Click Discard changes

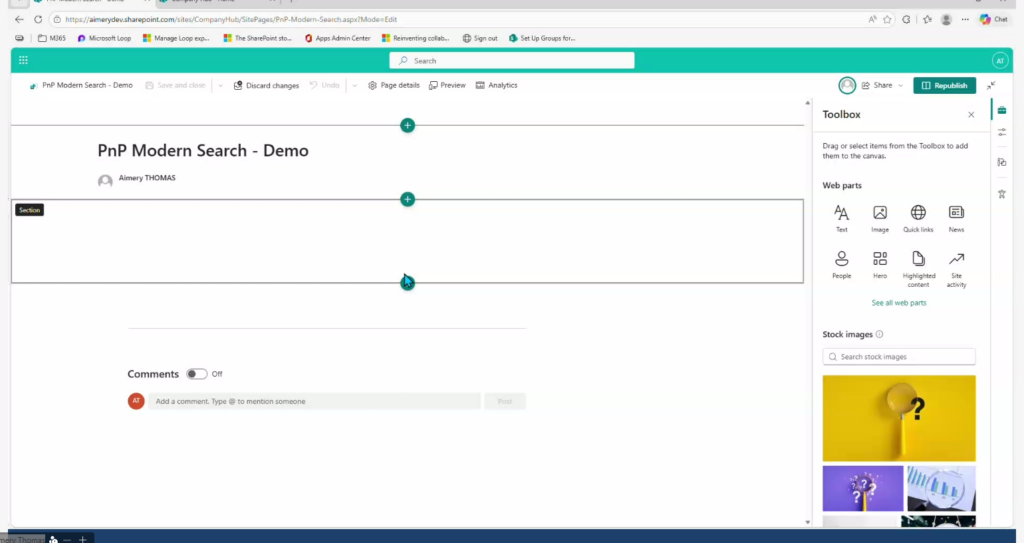coord(266,86)
